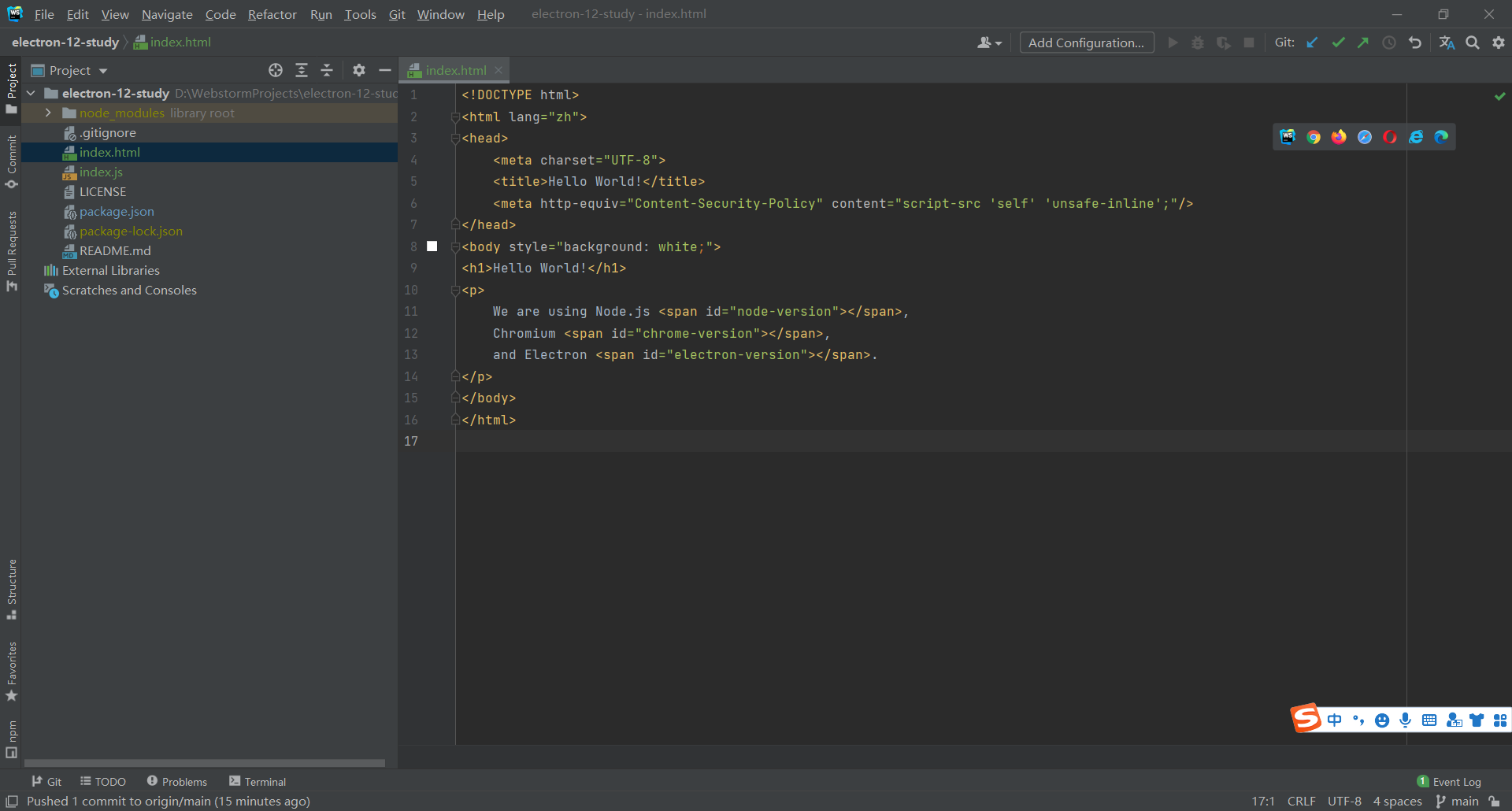This screenshot has width=1512, height=811.
Task: Open the Tools menu
Action: [360, 14]
